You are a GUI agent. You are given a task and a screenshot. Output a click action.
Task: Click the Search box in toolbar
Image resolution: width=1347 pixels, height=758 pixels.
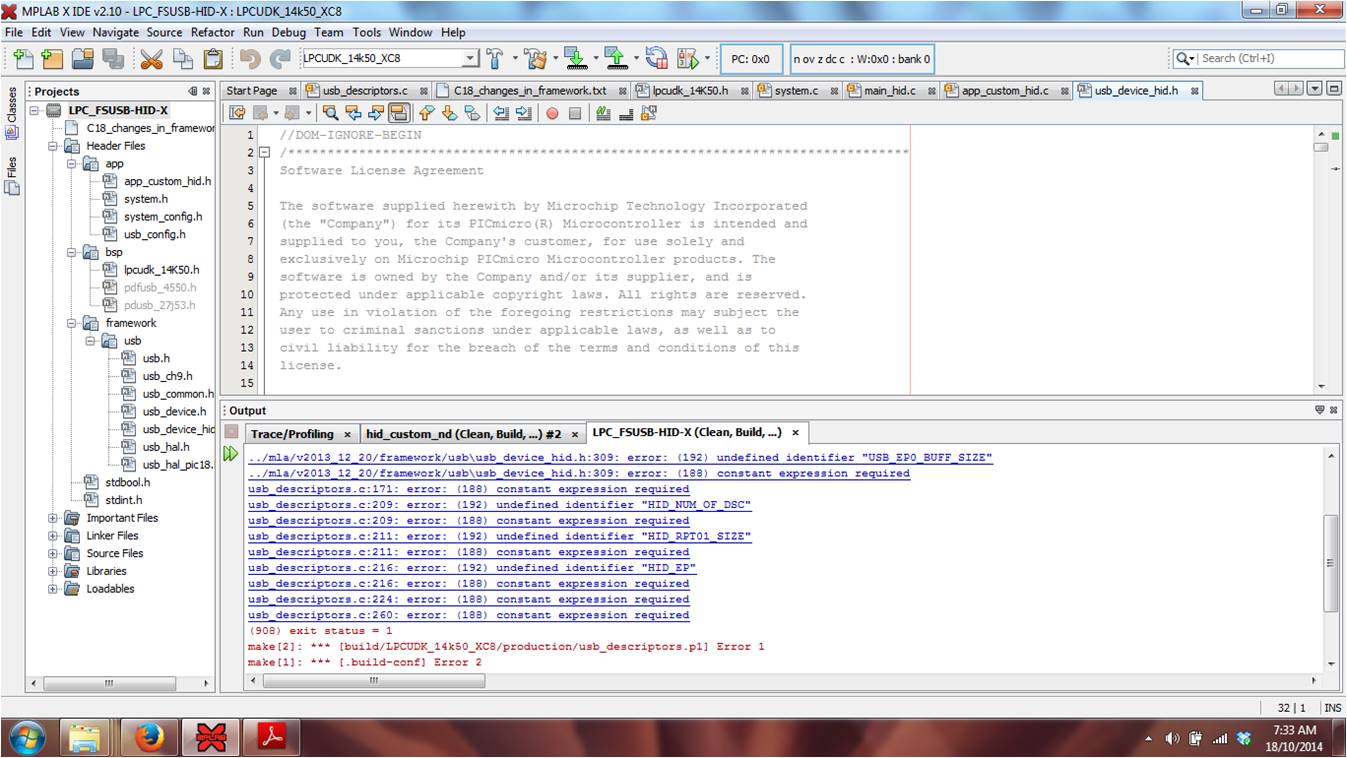coord(1270,59)
